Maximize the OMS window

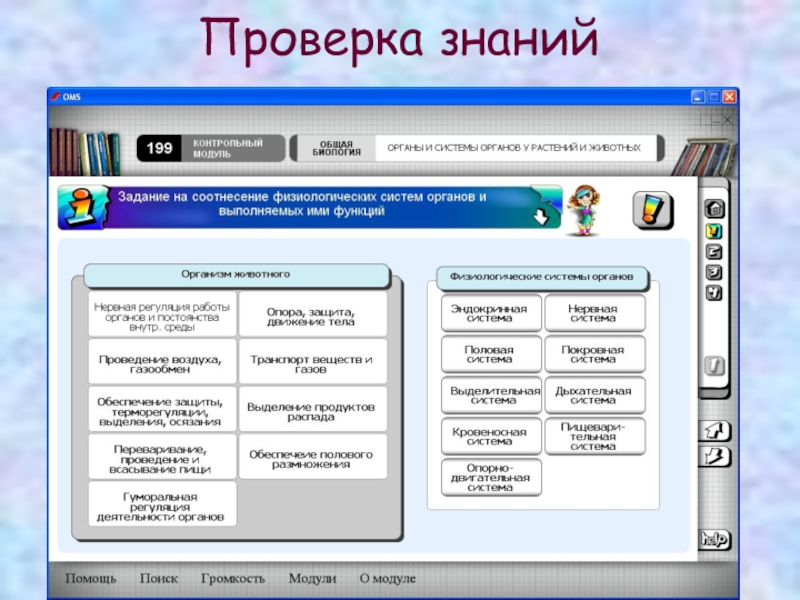point(714,96)
